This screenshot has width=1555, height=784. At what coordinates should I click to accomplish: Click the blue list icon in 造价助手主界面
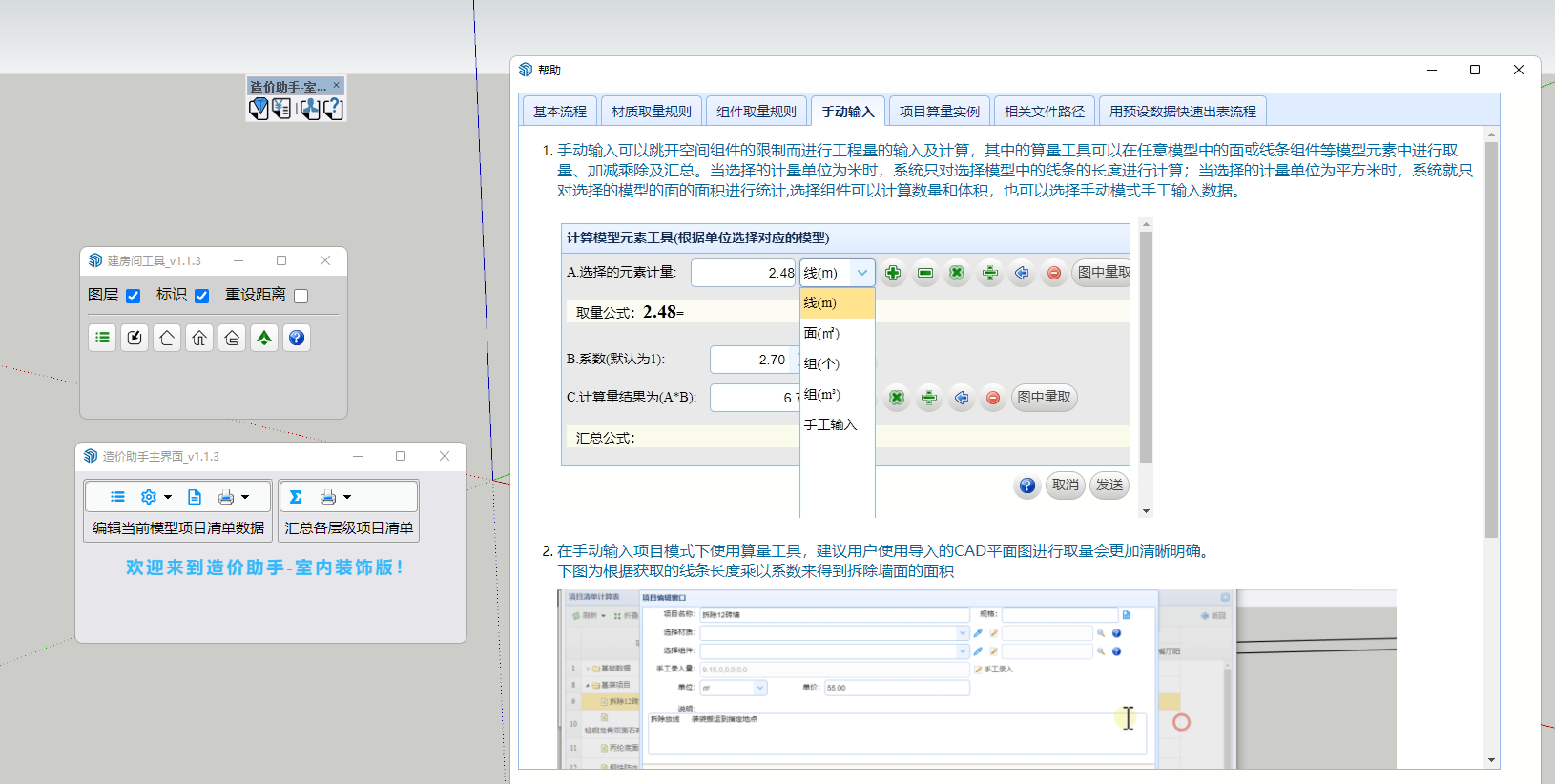[117, 497]
